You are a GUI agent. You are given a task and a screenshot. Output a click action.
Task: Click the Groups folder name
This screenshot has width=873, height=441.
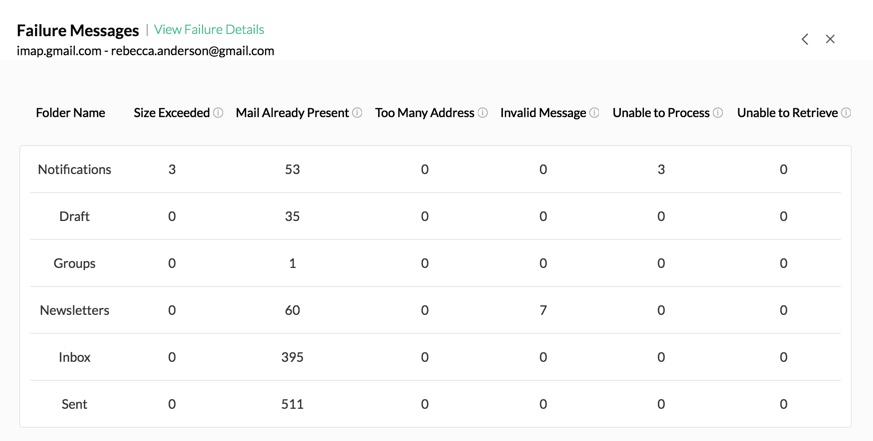pos(74,264)
